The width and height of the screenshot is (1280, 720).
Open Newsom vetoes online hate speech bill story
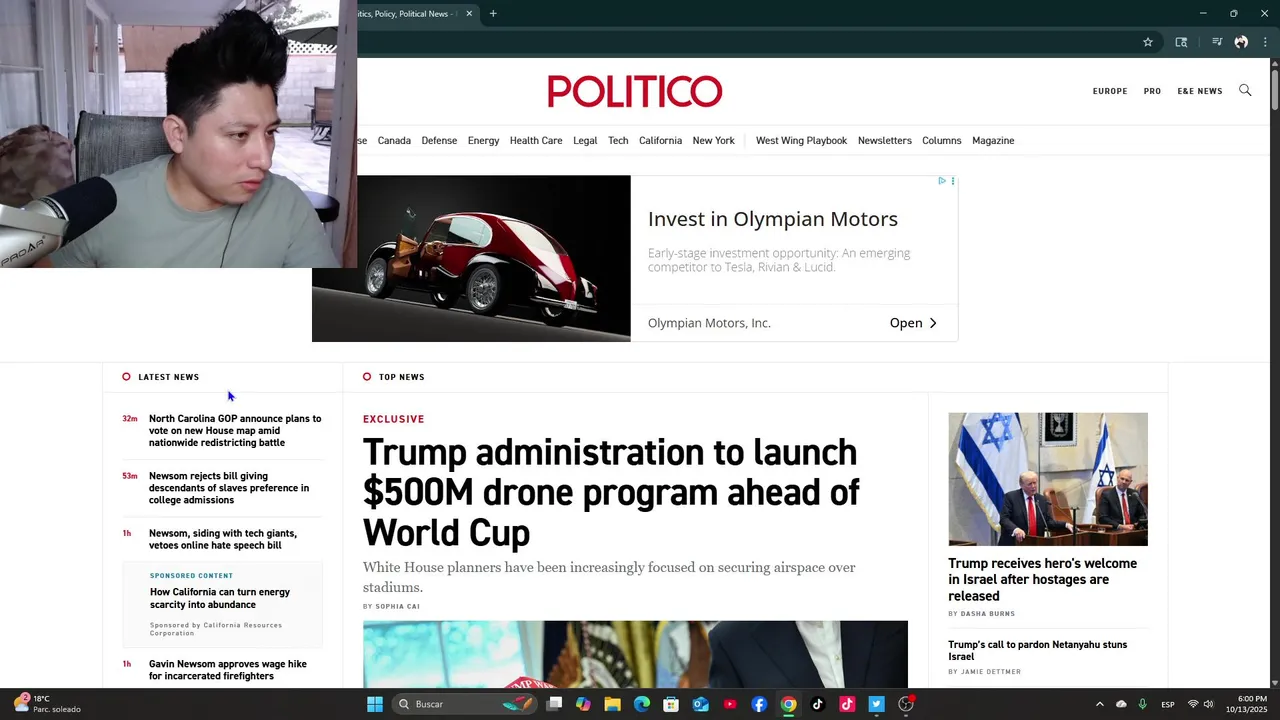223,539
